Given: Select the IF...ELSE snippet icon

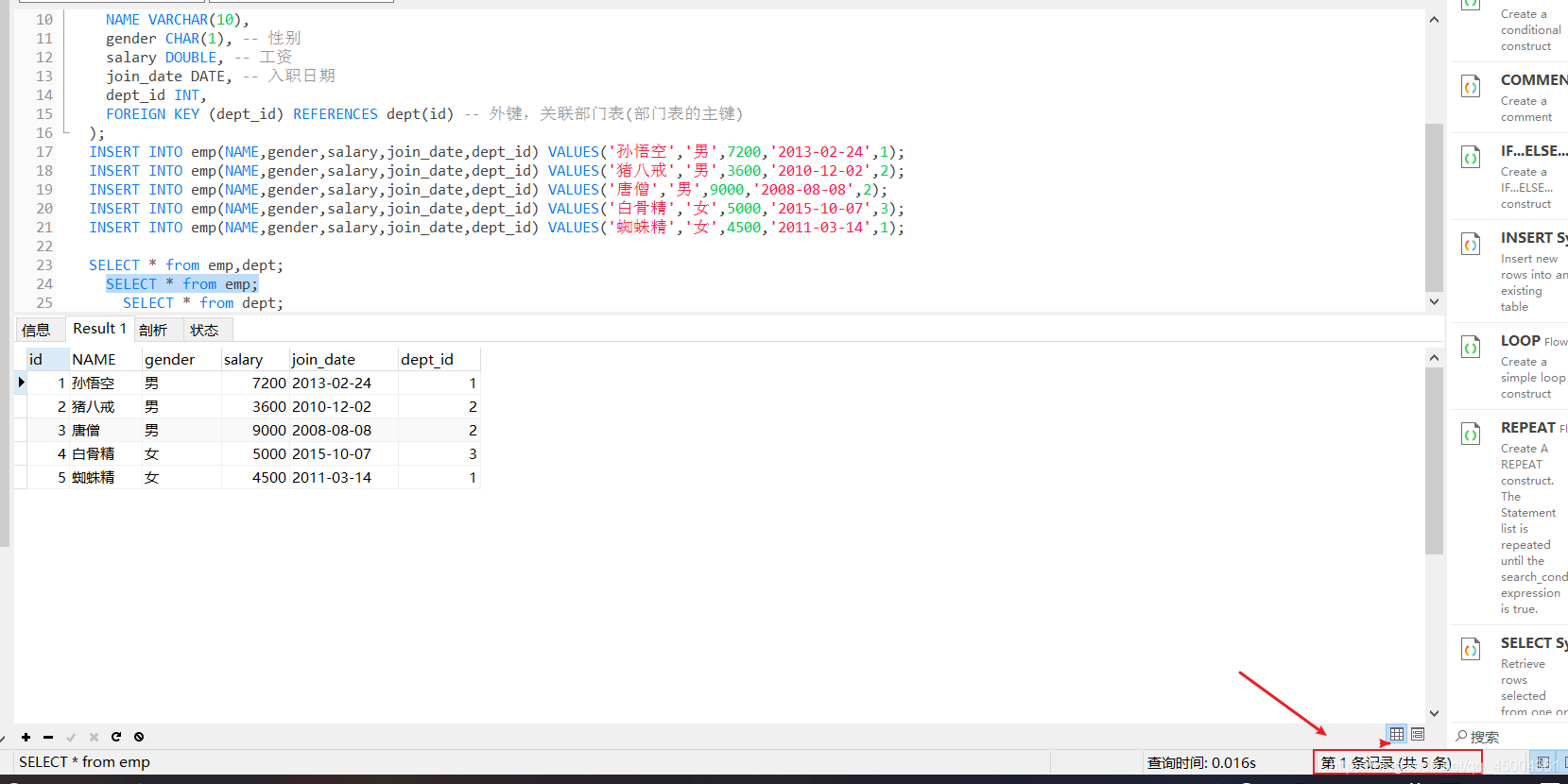Looking at the screenshot, I should [x=1471, y=158].
